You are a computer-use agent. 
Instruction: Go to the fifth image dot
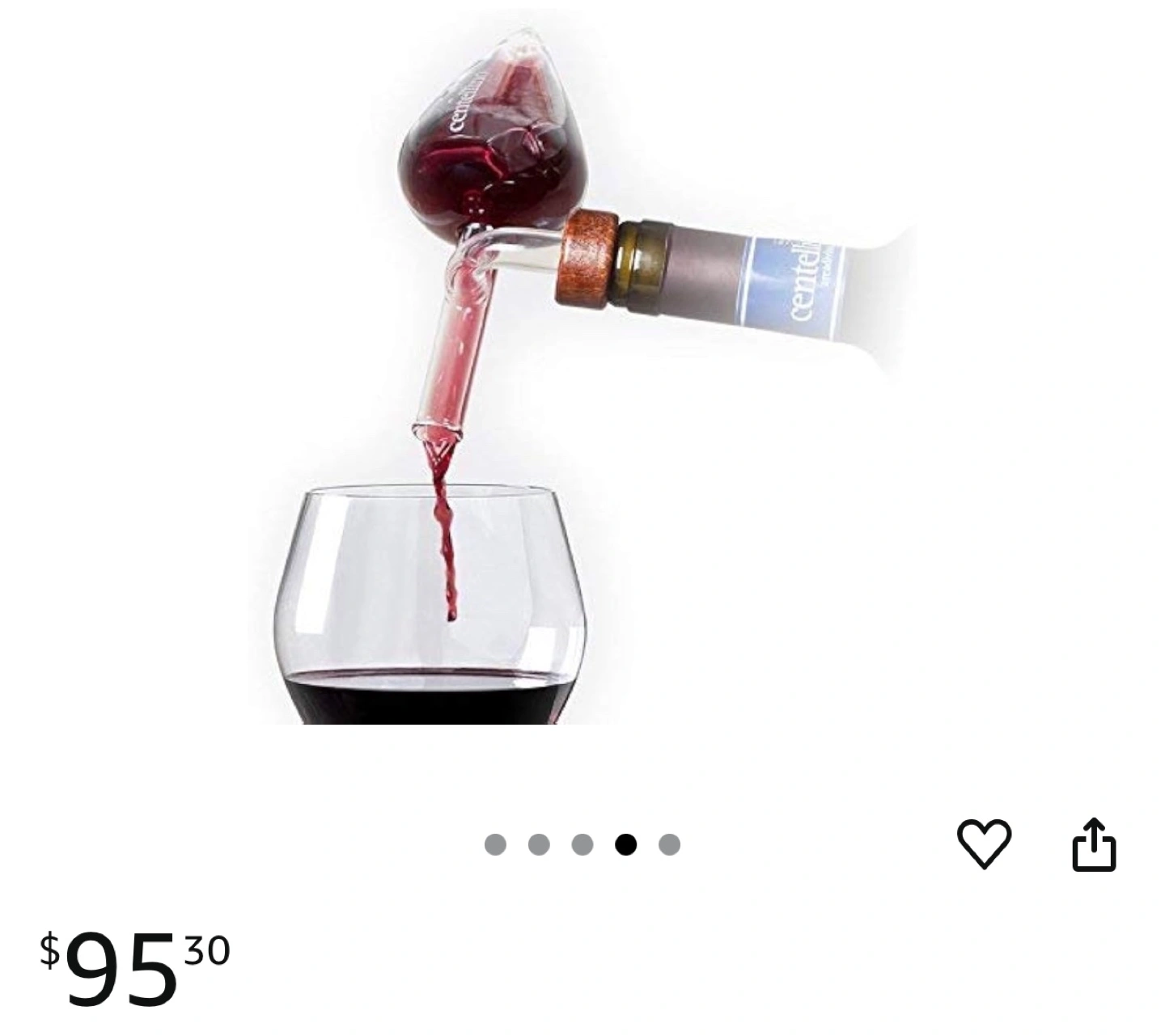[x=669, y=845]
